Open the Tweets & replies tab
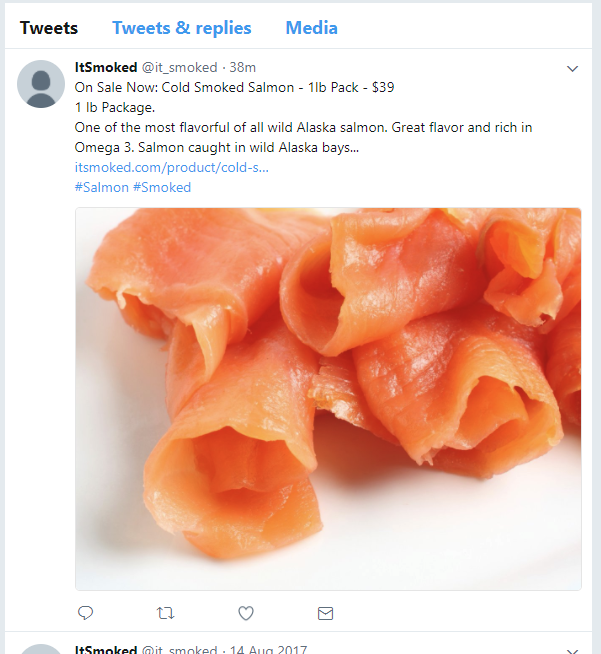 [x=182, y=28]
